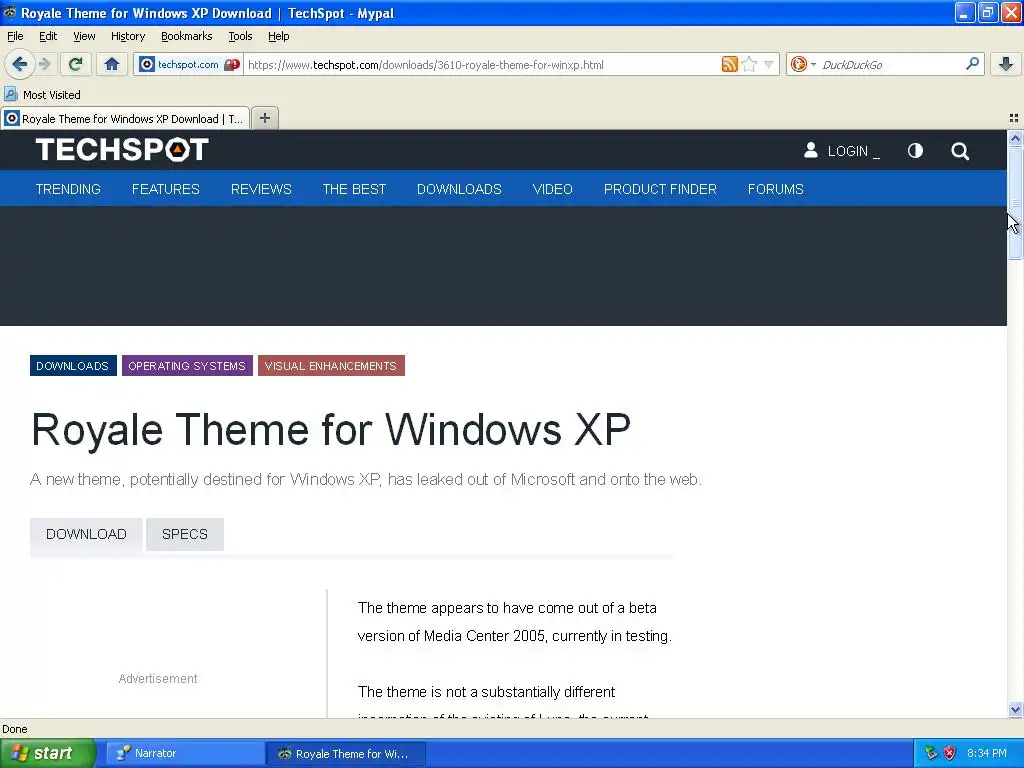Click the 8:34 PM system clock
1024x768 pixels.
click(986, 753)
